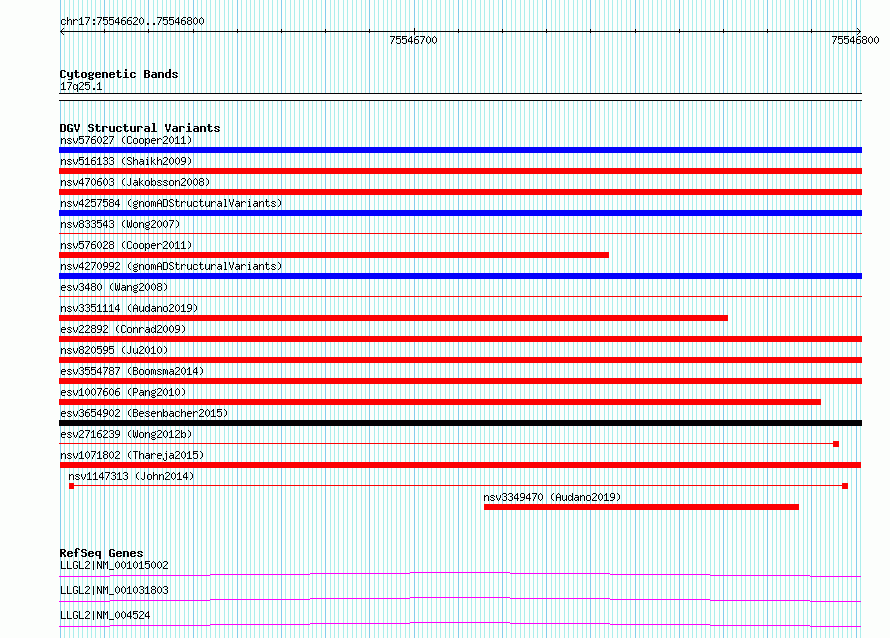Open nsv1071802 (Thareja2015) variant label
The width and height of the screenshot is (890, 638).
point(132,455)
